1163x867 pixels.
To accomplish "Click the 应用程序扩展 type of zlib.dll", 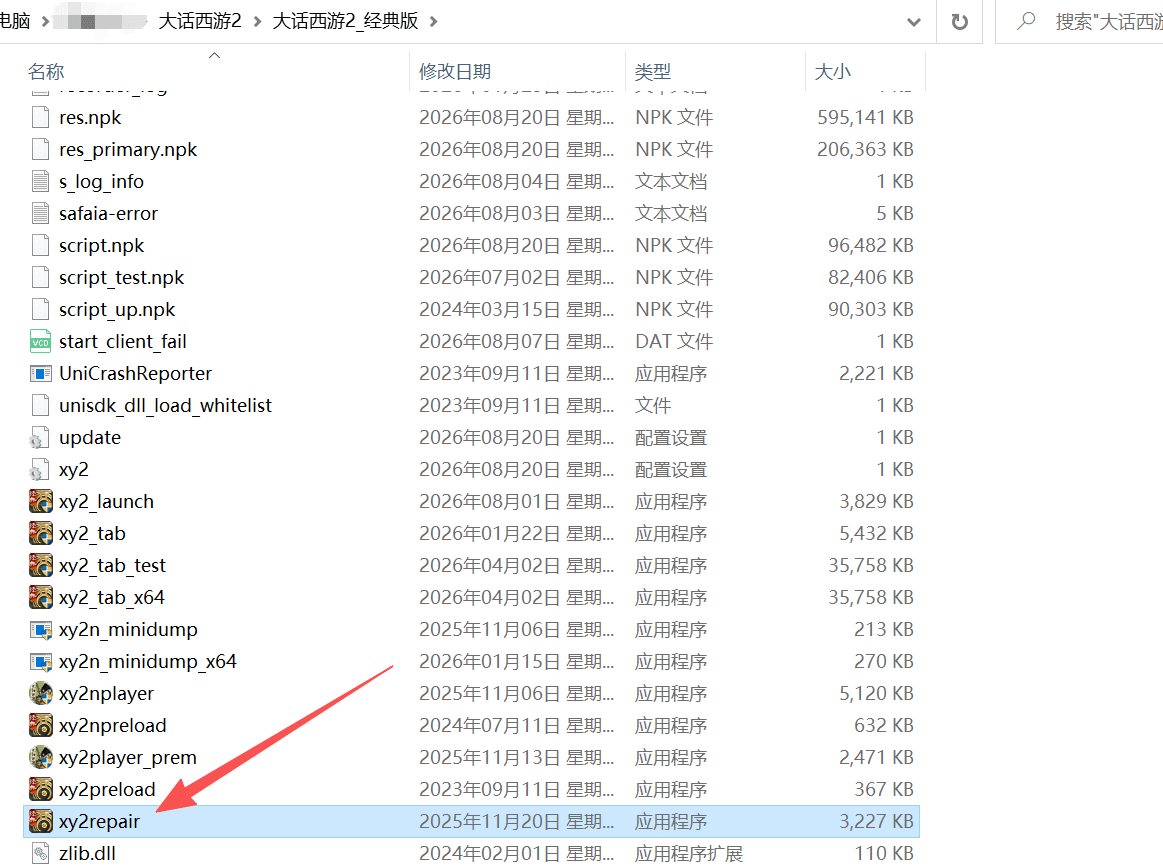I will [688, 854].
